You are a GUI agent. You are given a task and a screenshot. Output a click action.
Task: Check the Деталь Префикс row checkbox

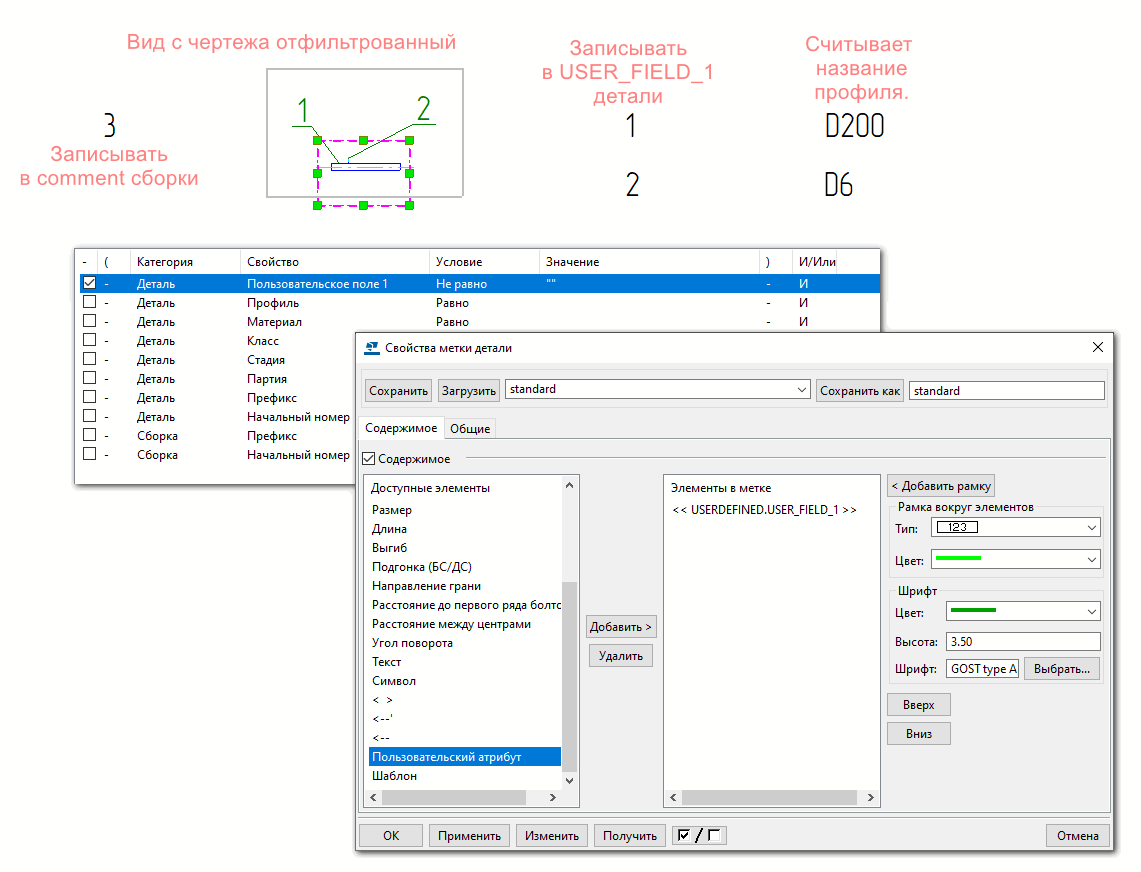coord(89,396)
